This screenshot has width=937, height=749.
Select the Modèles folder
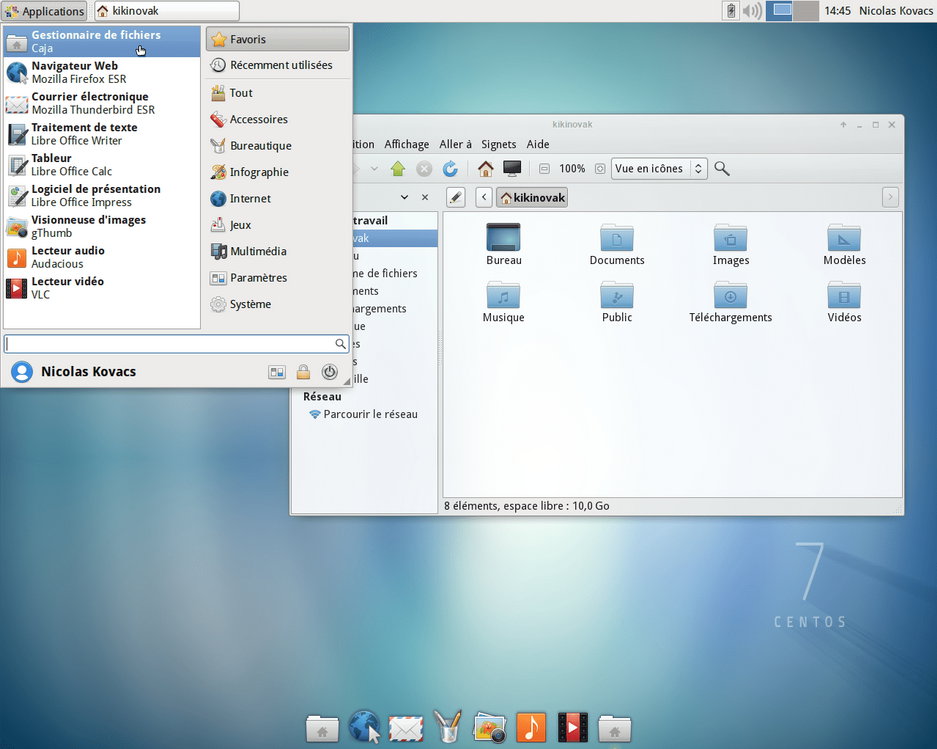pyautogui.click(x=844, y=244)
